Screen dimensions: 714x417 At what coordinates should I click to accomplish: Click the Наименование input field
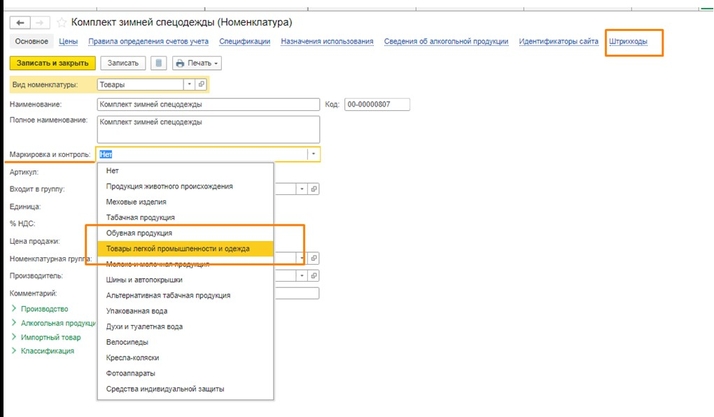point(208,103)
